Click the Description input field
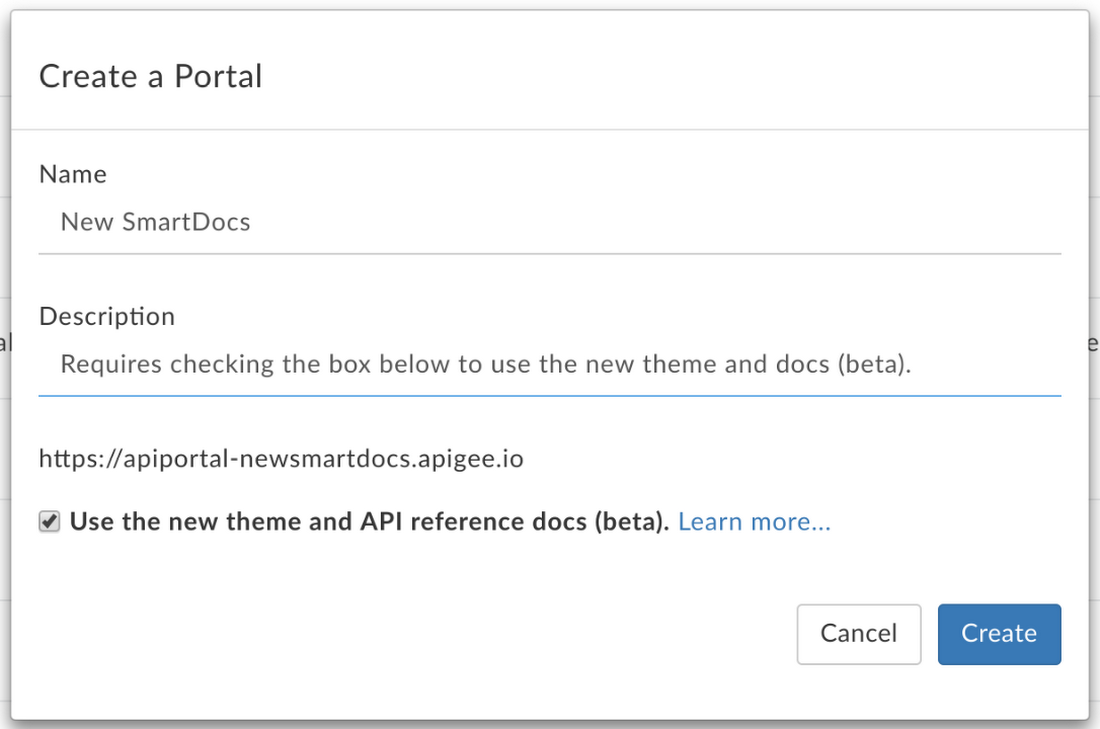This screenshot has height=729, width=1100. (x=549, y=365)
